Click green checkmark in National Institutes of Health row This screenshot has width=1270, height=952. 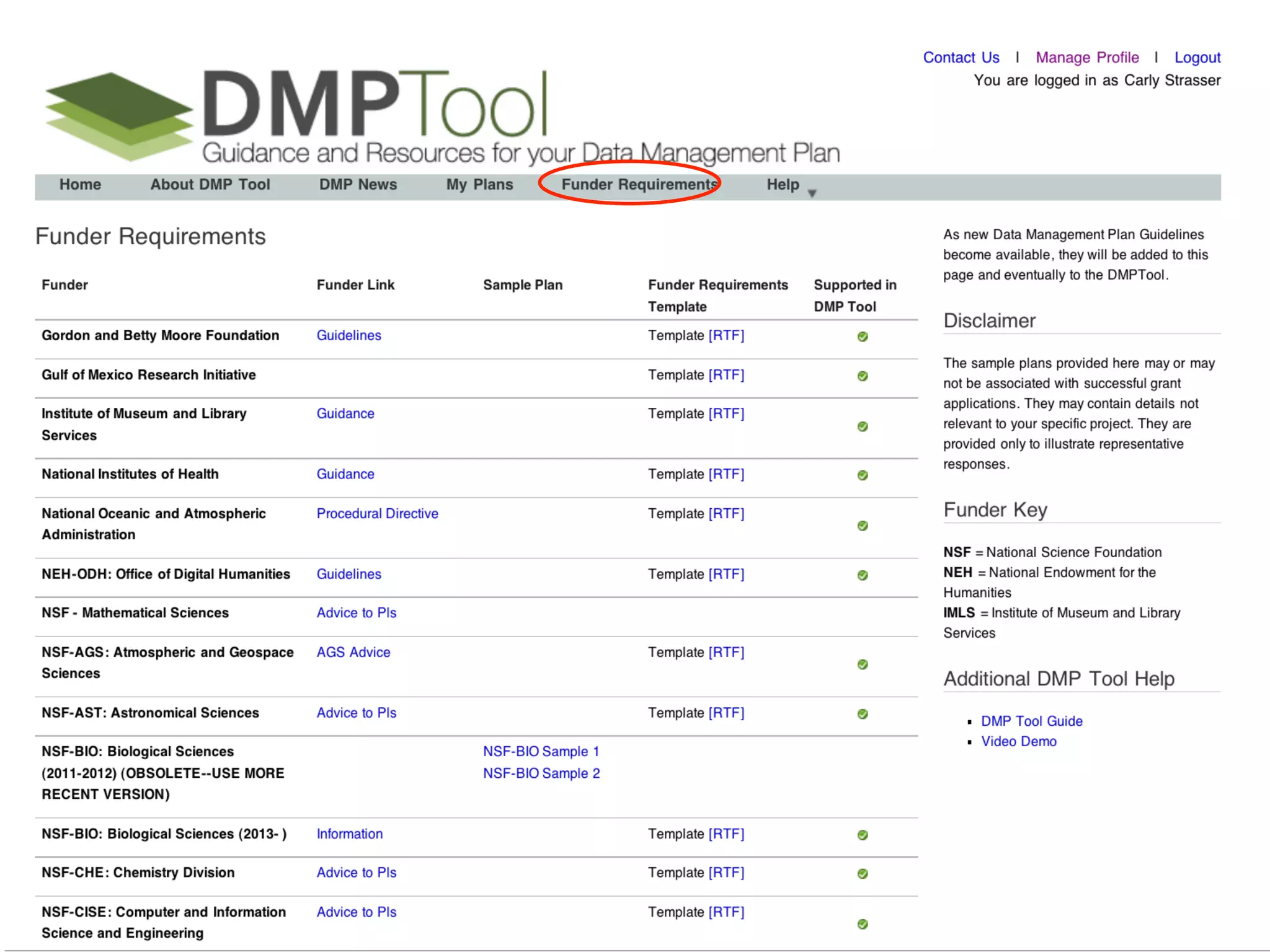[862, 475]
